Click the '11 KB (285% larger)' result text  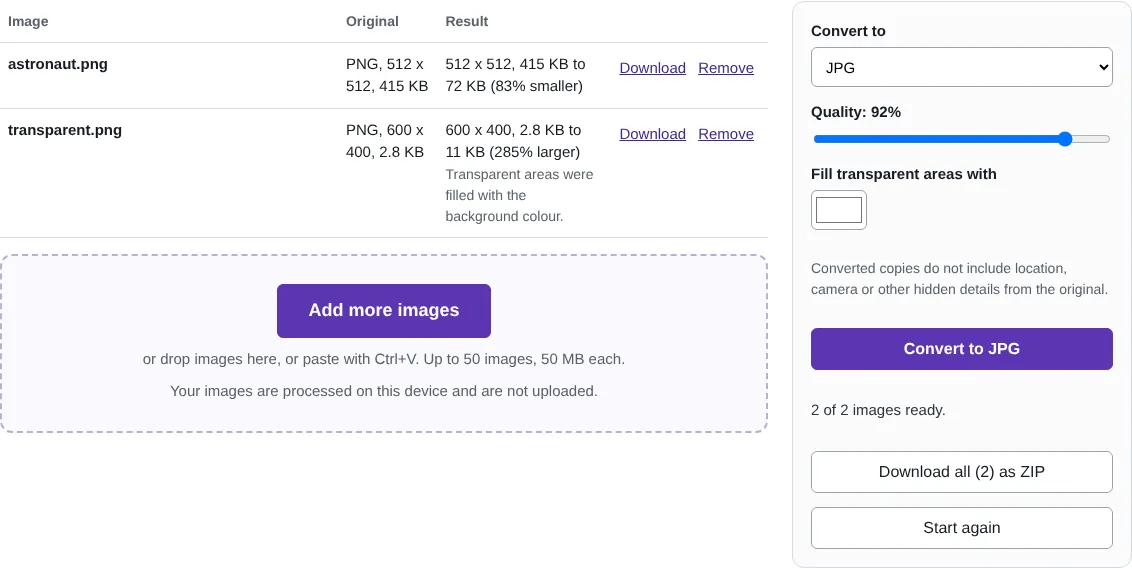pyautogui.click(x=513, y=152)
